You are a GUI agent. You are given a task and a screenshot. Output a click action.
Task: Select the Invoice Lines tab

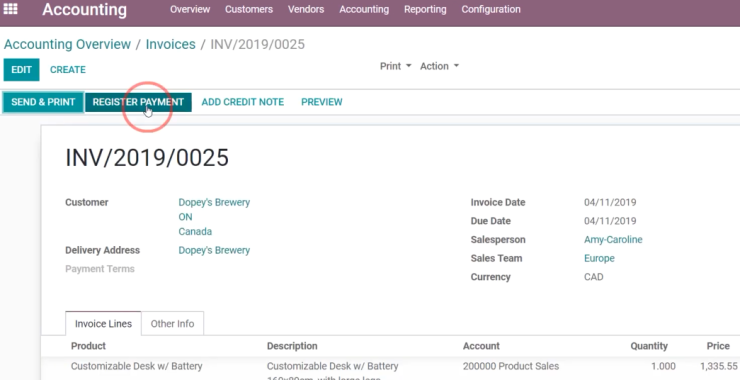click(x=103, y=324)
